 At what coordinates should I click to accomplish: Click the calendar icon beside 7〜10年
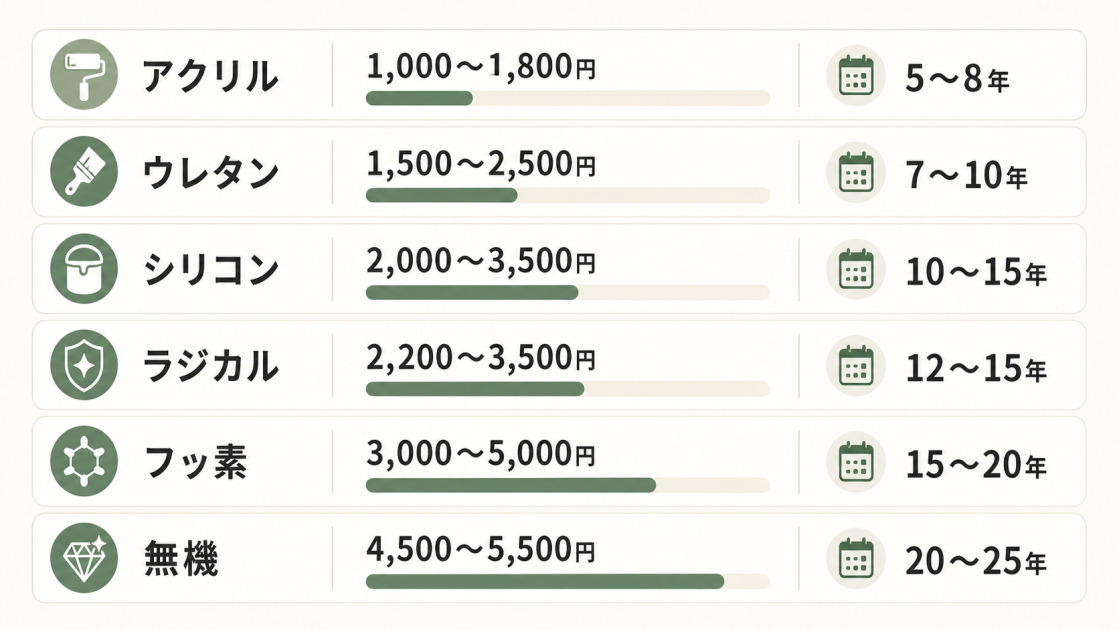coord(856,172)
